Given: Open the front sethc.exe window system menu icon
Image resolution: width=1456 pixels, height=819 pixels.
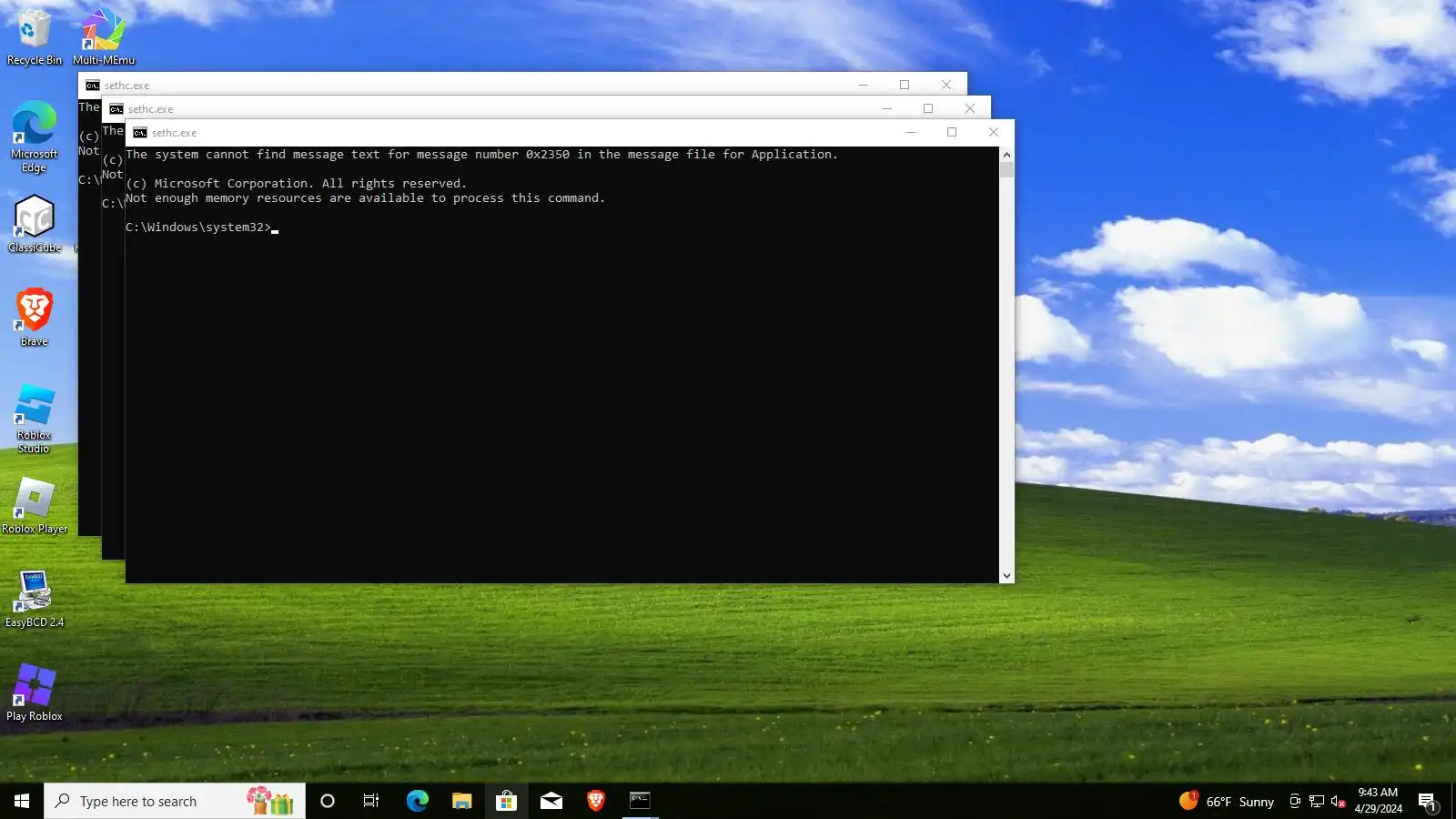Looking at the screenshot, I should point(140,133).
